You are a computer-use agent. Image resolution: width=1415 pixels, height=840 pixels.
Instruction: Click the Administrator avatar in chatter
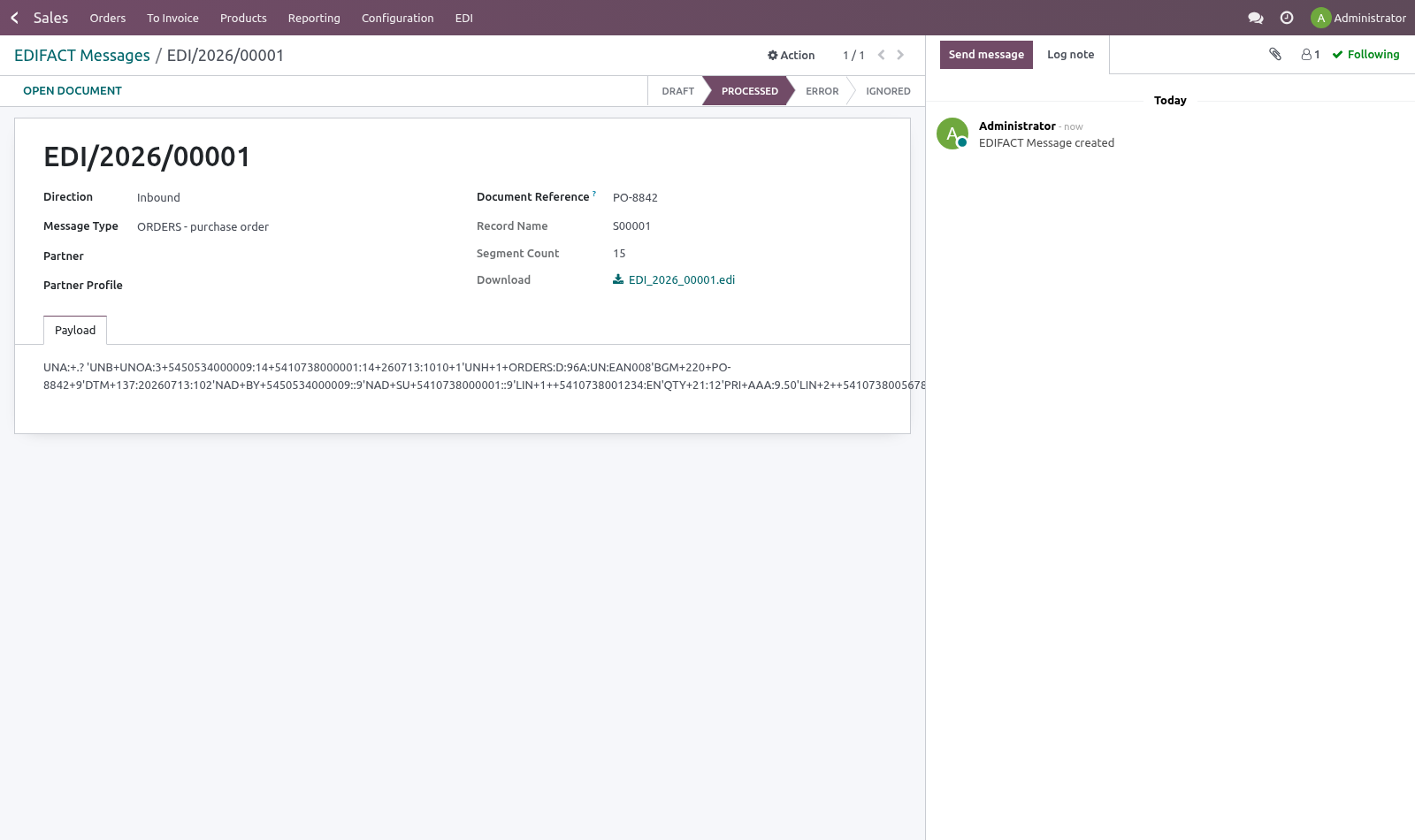tap(952, 134)
